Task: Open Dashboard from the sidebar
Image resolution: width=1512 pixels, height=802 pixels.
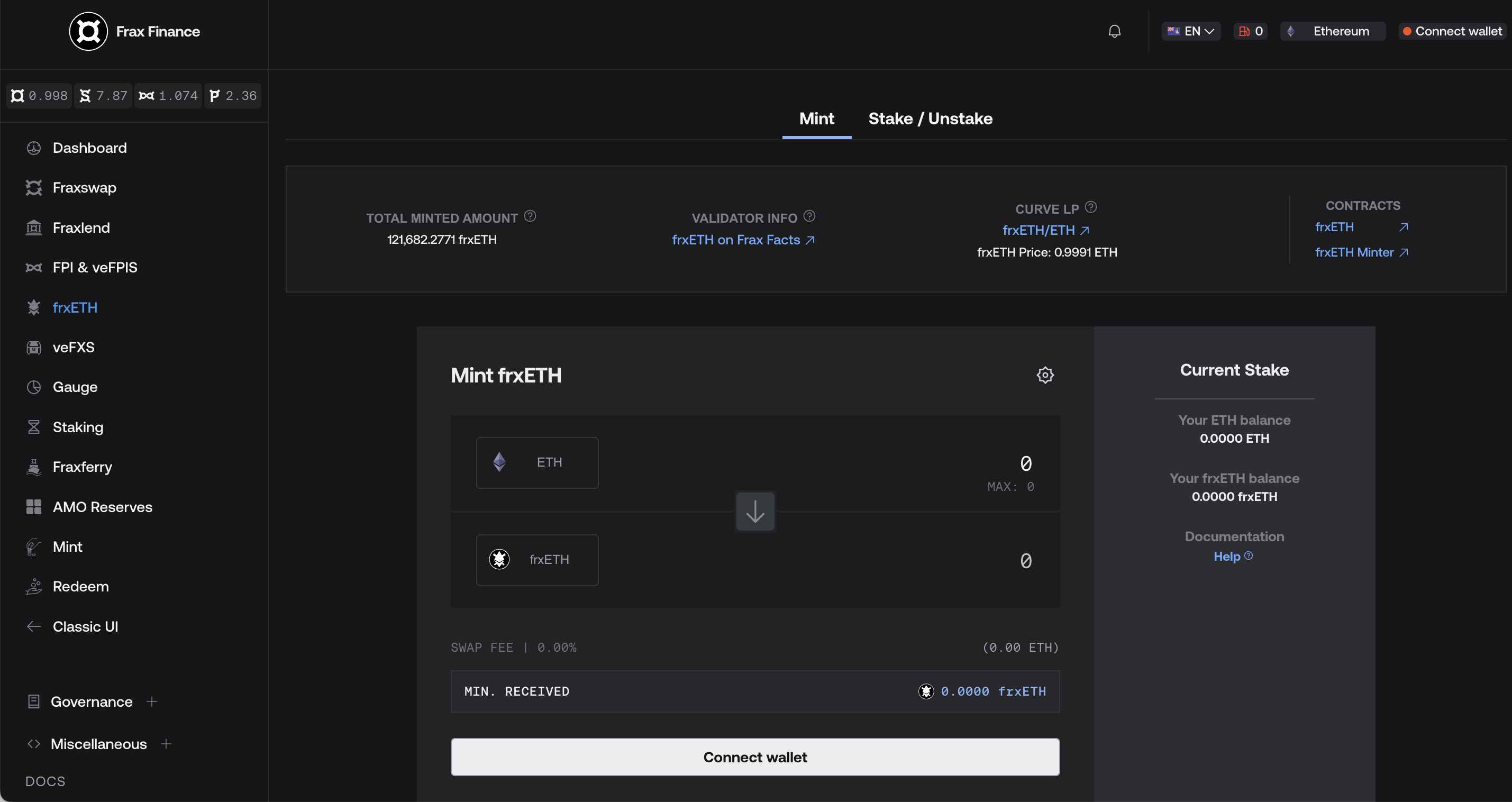Action: 89,148
